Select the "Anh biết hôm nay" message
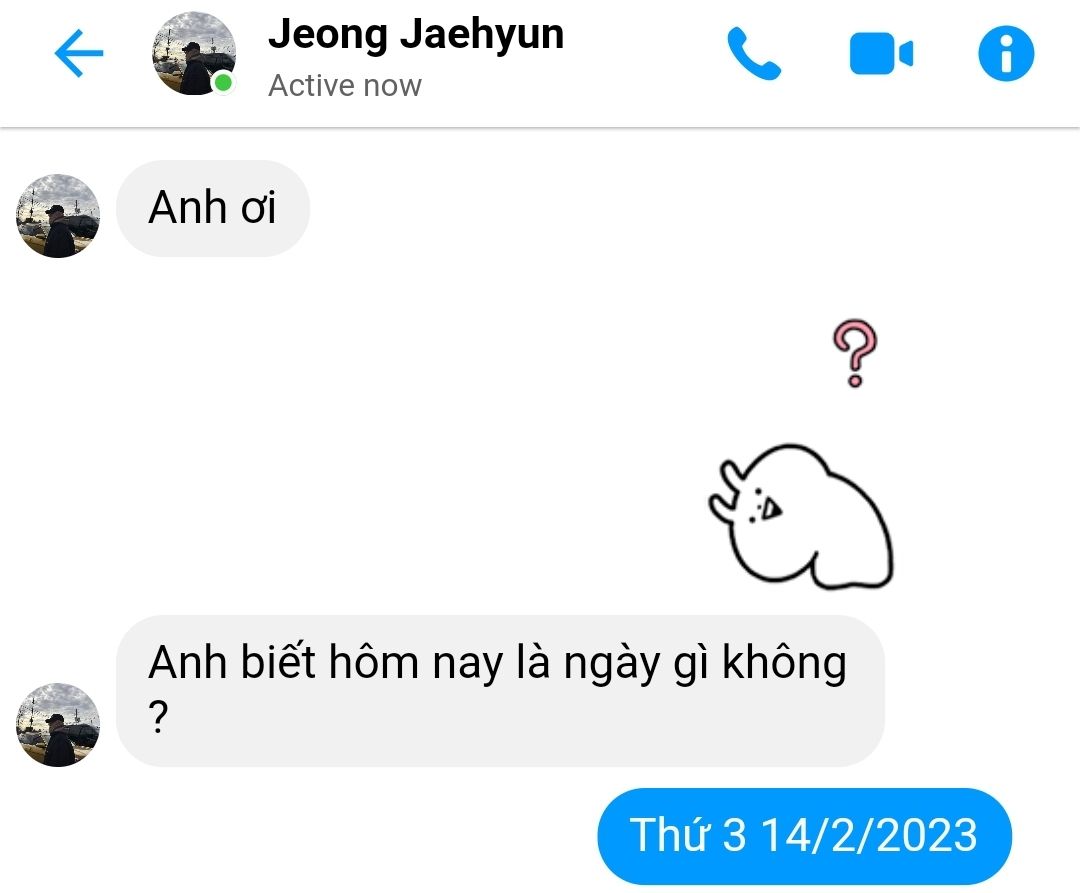 [500, 691]
